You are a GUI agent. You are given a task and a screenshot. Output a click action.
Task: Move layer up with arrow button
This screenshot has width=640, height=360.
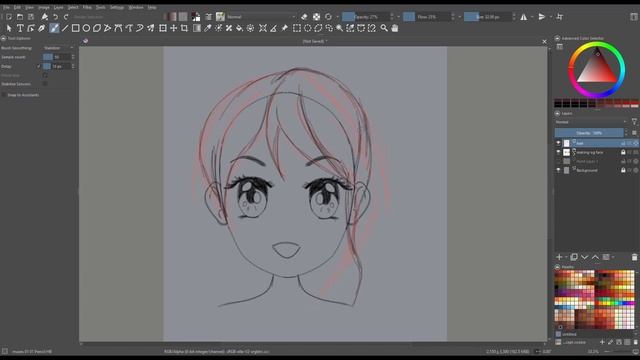click(x=596, y=257)
